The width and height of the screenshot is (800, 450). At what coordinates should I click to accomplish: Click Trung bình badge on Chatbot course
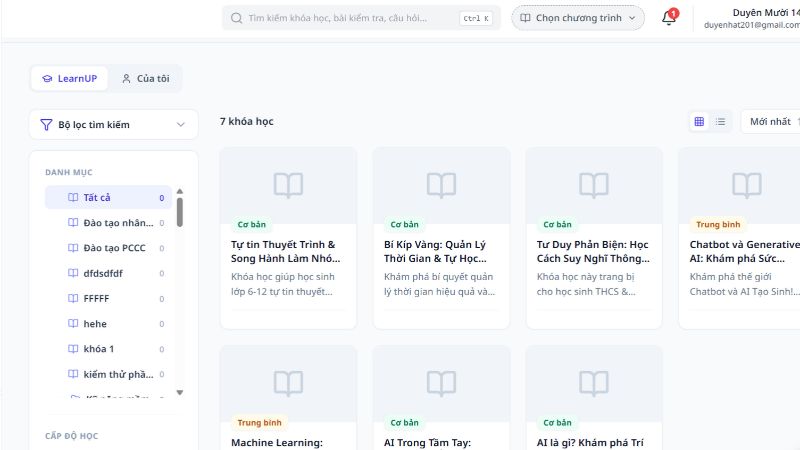[x=718, y=224]
